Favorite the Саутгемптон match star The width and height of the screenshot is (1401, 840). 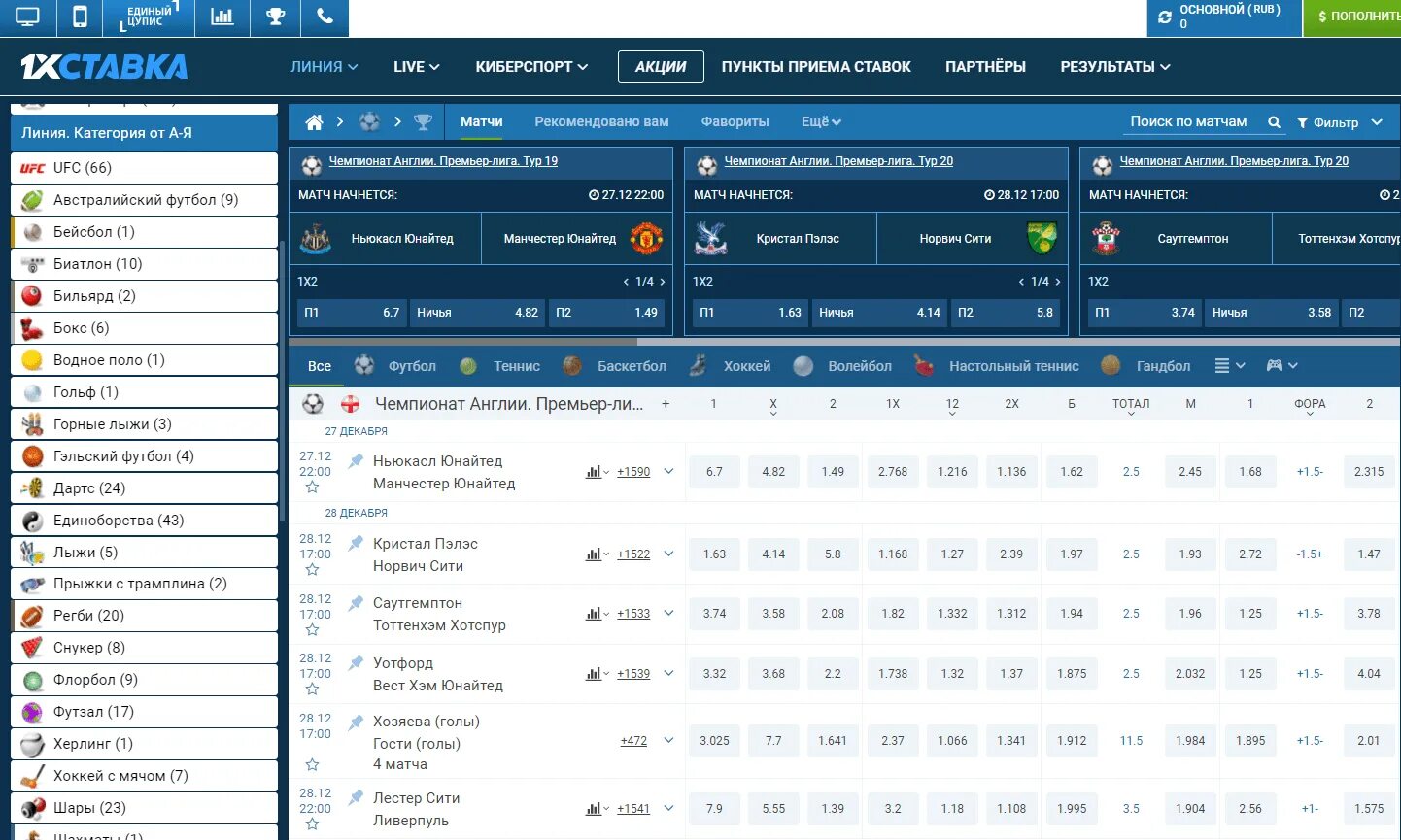(x=312, y=630)
